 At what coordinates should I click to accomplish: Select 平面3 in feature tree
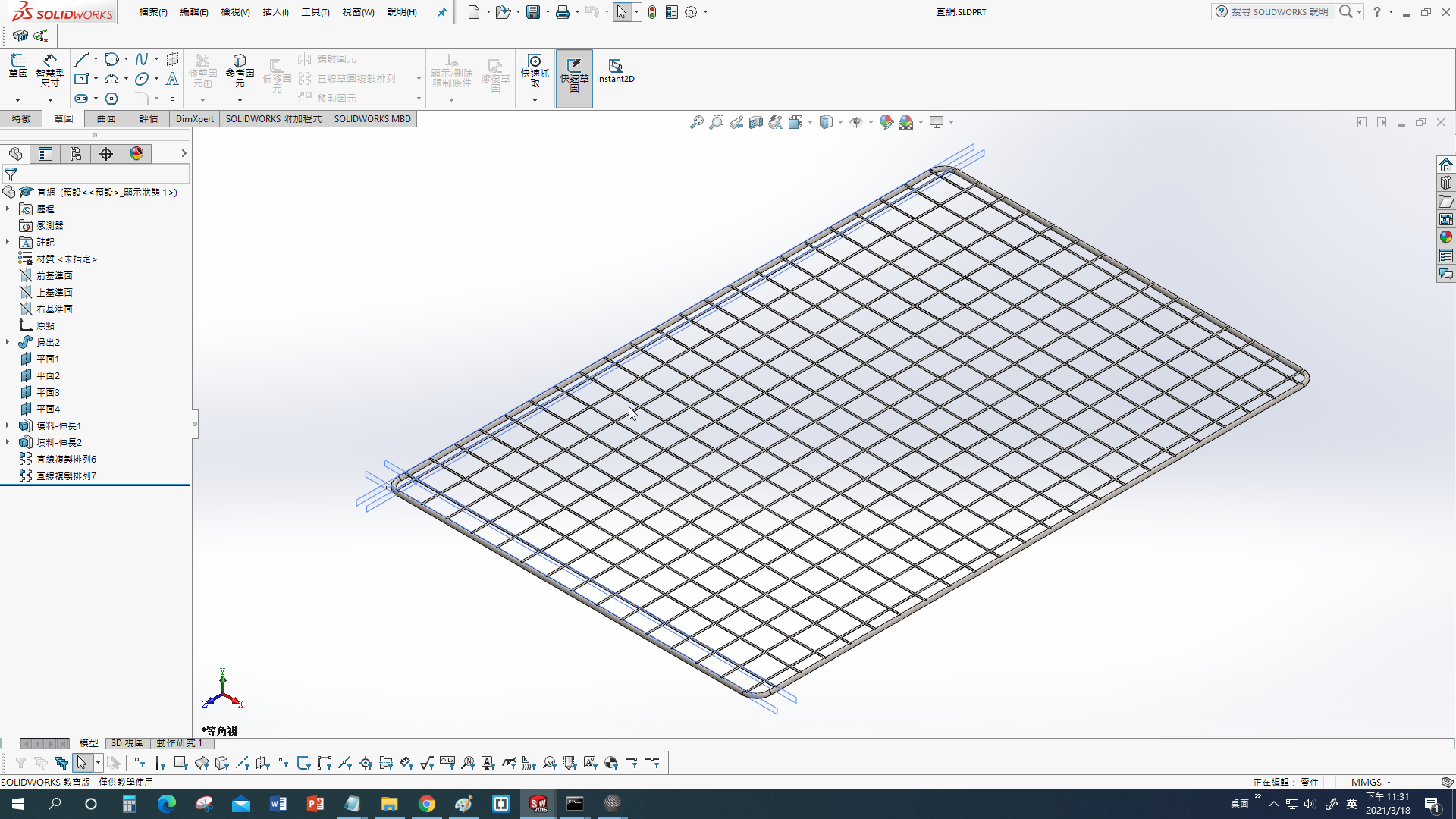(x=48, y=392)
